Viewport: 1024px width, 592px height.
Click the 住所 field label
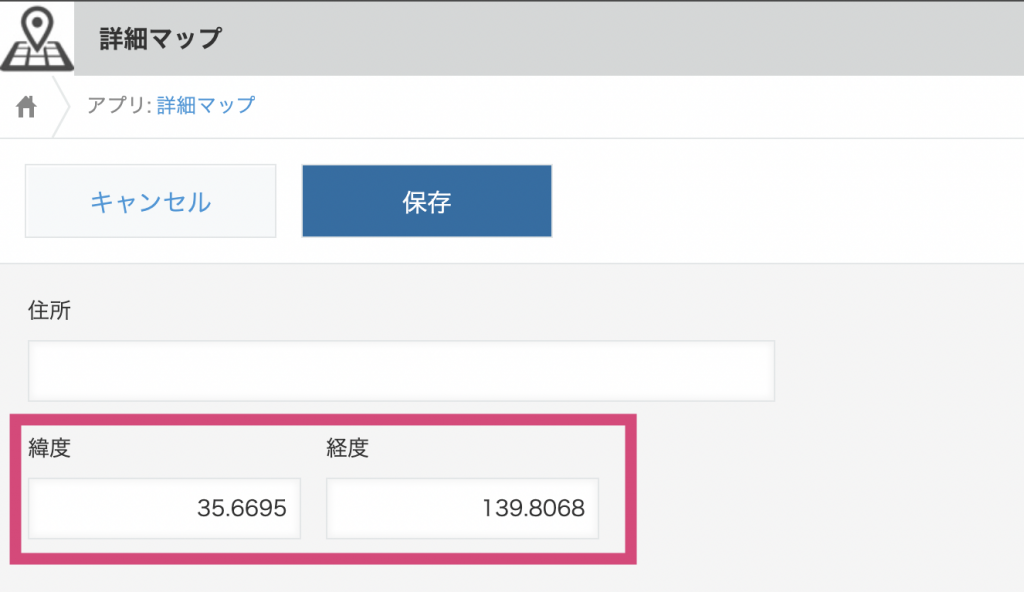click(49, 310)
